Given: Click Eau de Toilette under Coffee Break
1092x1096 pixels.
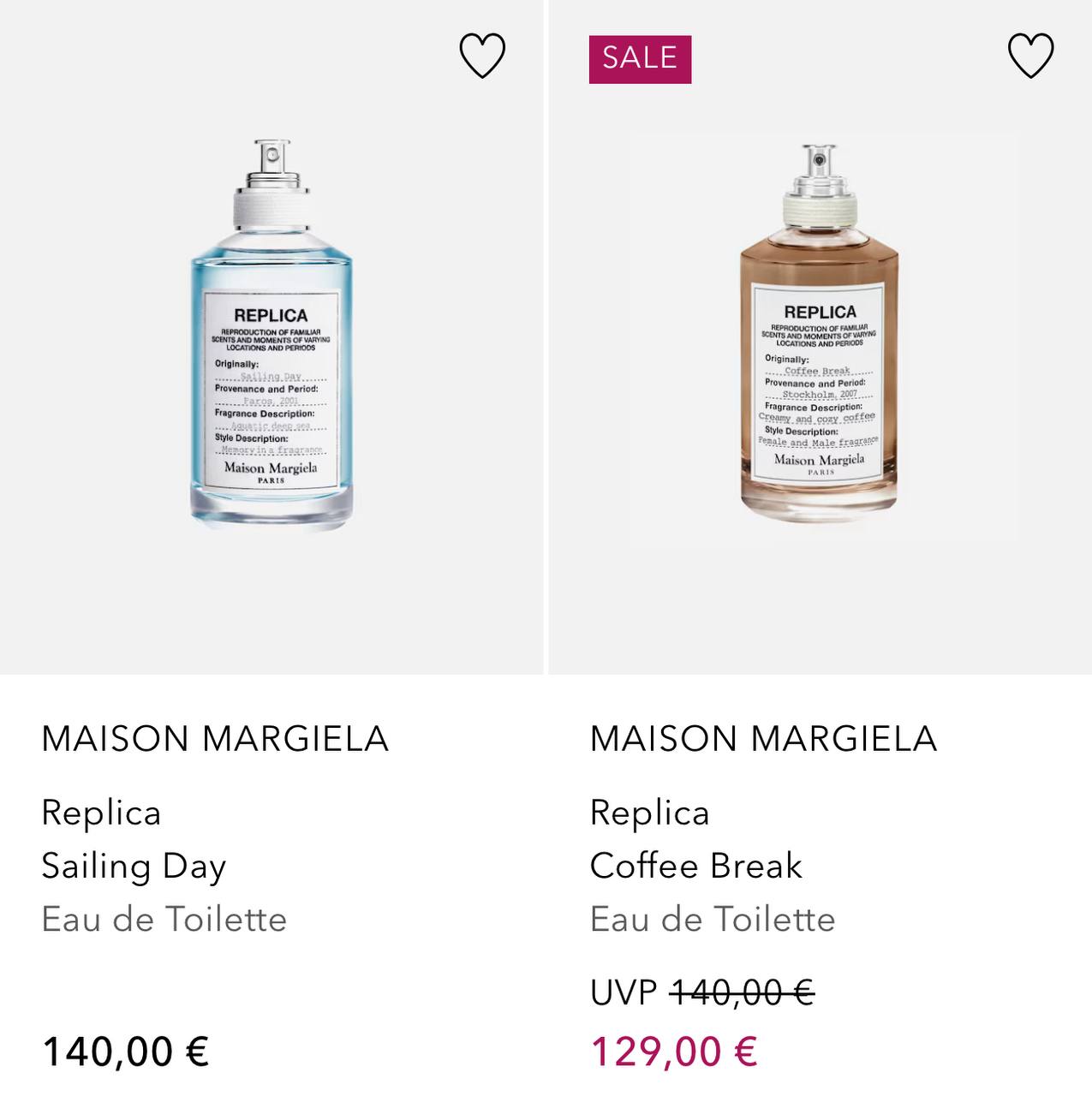Looking at the screenshot, I should click(712, 920).
